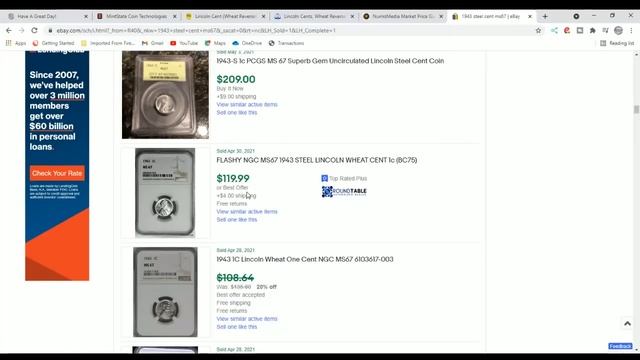
Task: Open Maps bookmark
Action: tap(215, 43)
